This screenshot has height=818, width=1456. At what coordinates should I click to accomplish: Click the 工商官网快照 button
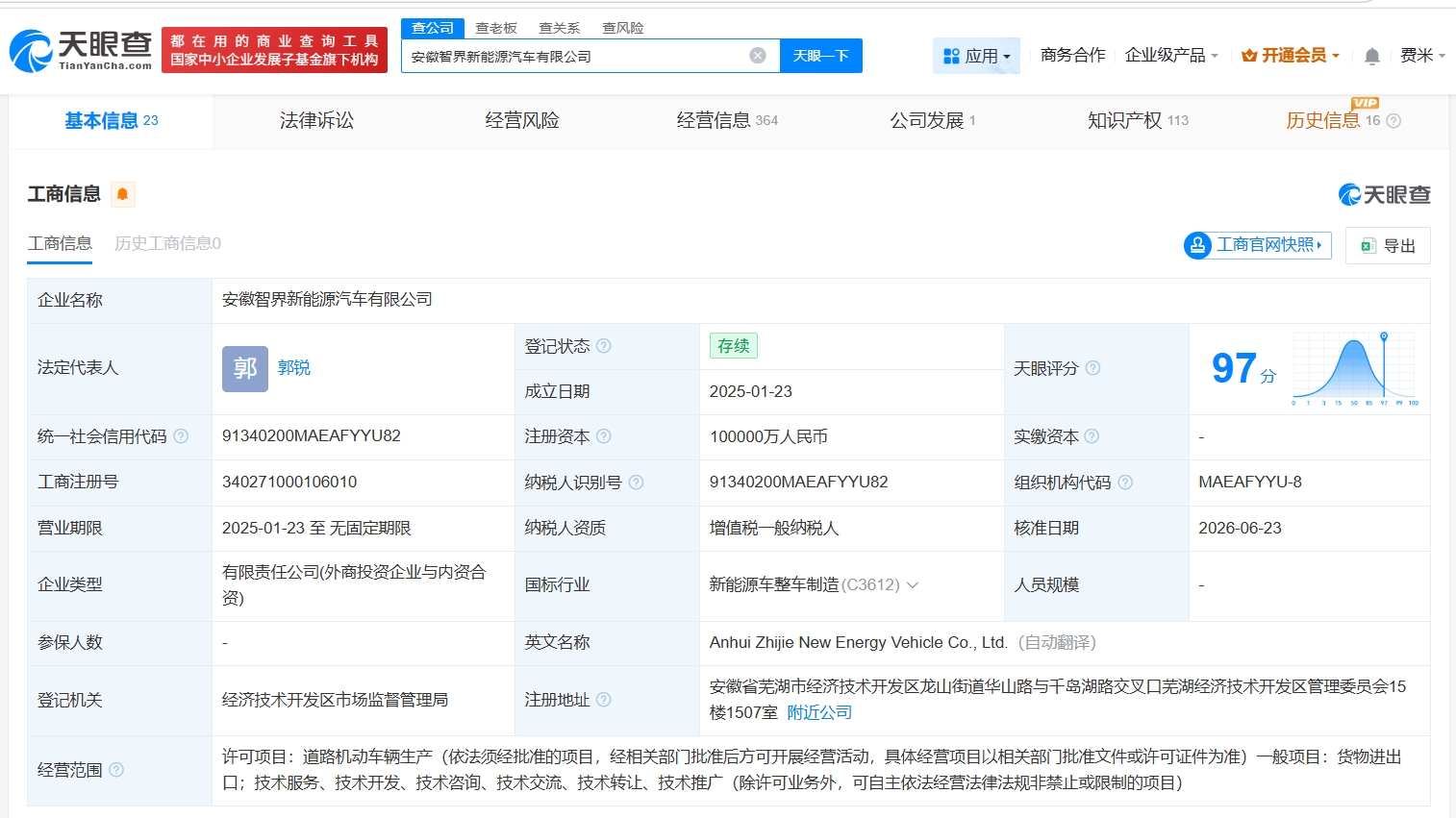[1258, 245]
